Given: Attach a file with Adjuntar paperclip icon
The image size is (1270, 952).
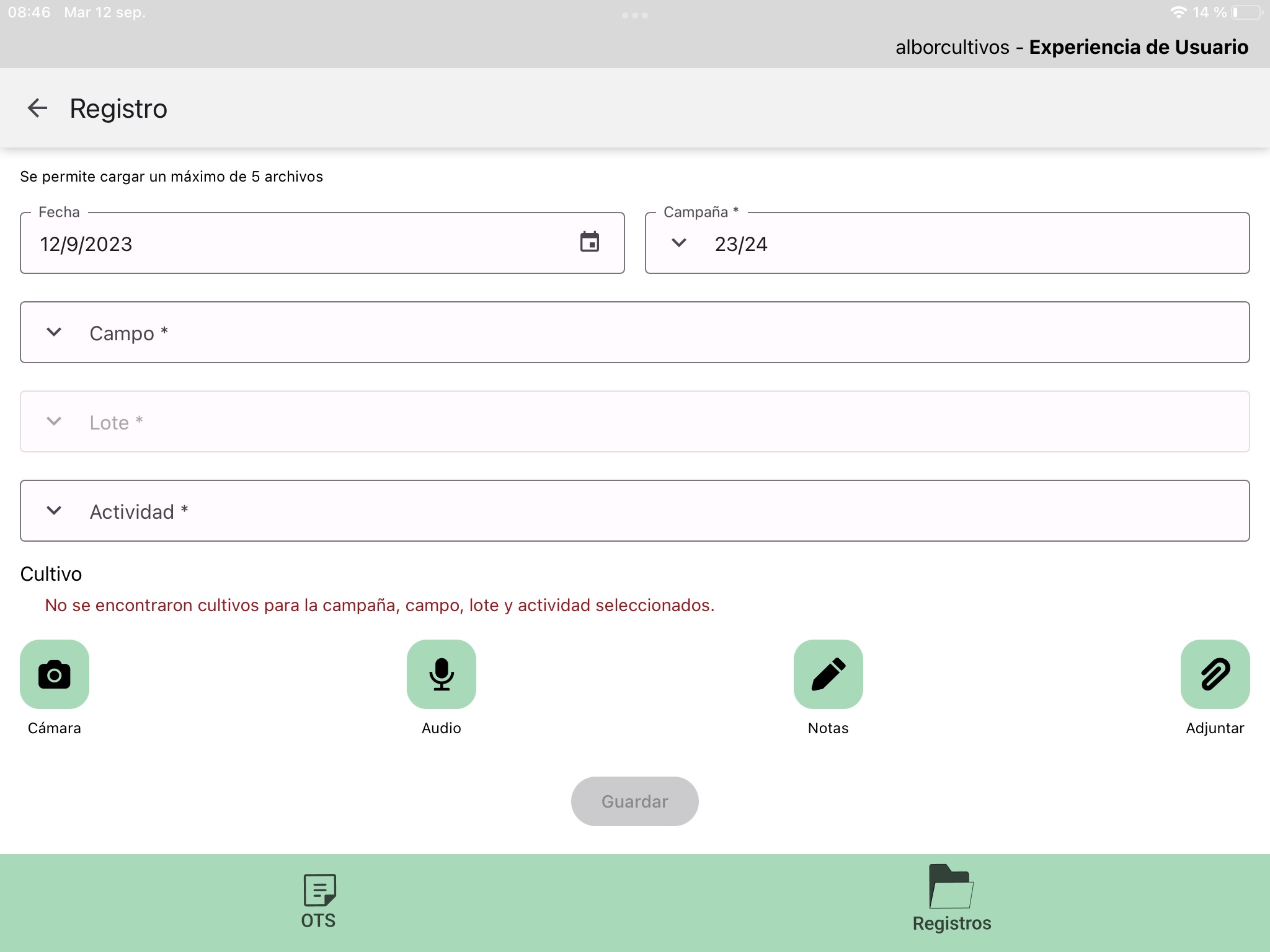Looking at the screenshot, I should pos(1215,674).
